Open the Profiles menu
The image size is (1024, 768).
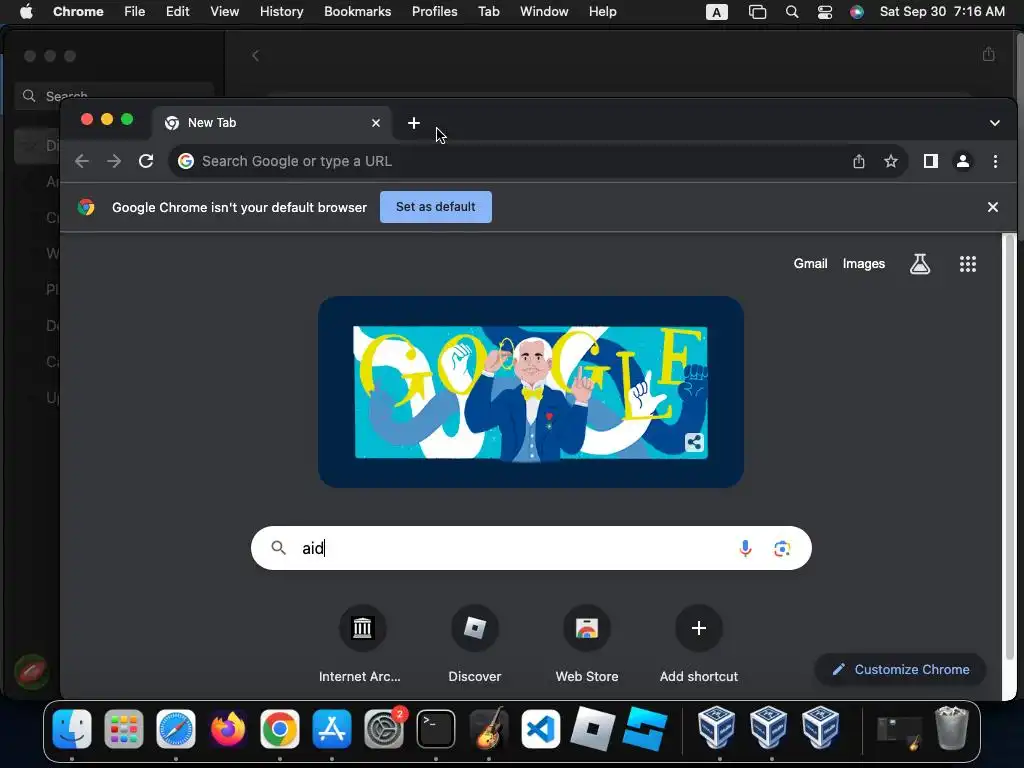pyautogui.click(x=434, y=12)
